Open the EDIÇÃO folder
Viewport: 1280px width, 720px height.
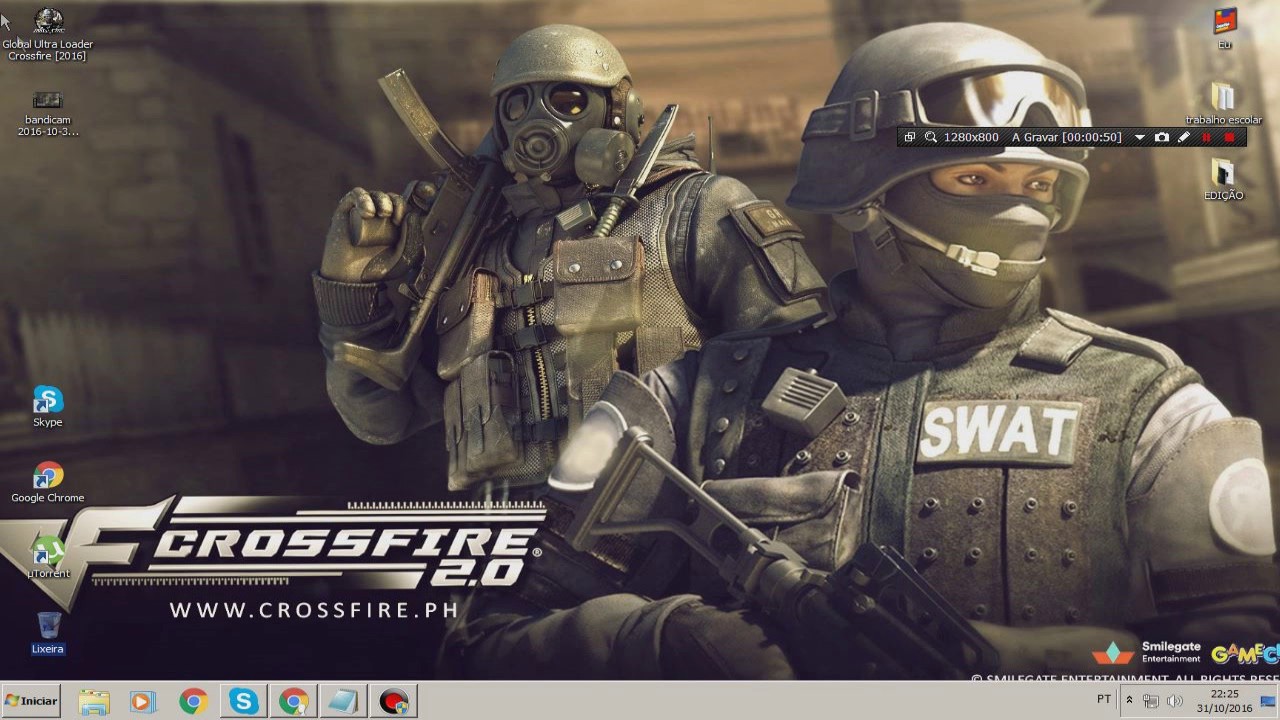(1224, 180)
